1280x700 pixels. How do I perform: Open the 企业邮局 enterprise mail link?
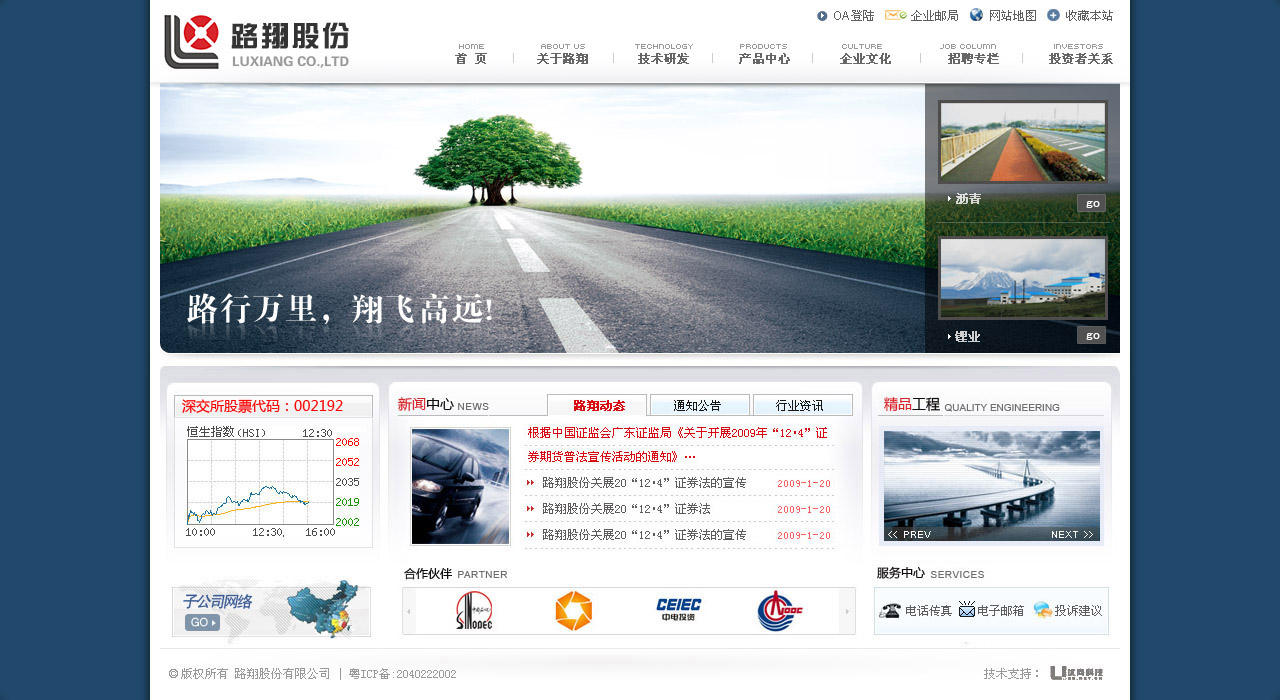pos(922,16)
